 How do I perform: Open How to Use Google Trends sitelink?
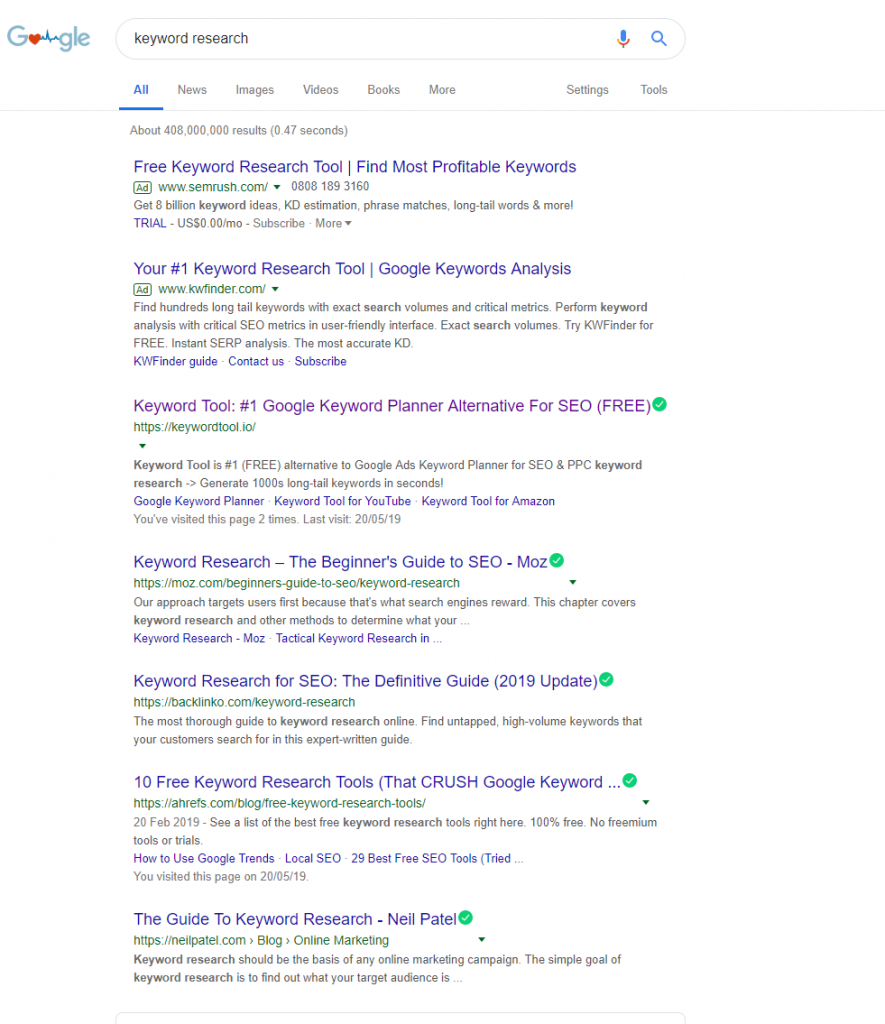click(204, 859)
